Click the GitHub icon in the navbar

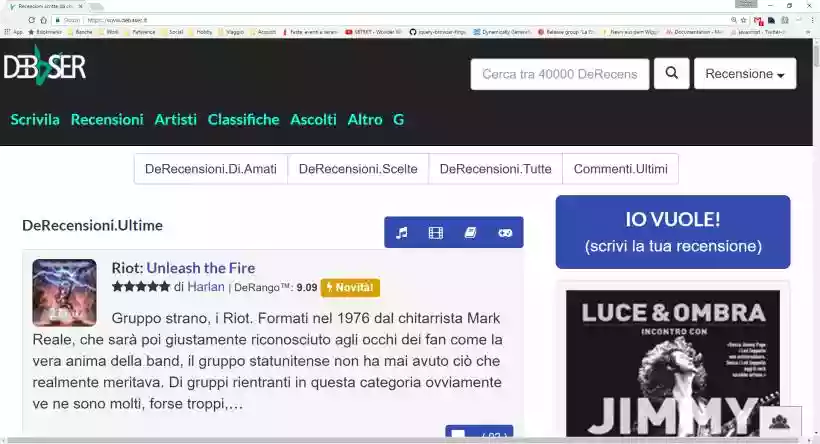[x=399, y=119]
